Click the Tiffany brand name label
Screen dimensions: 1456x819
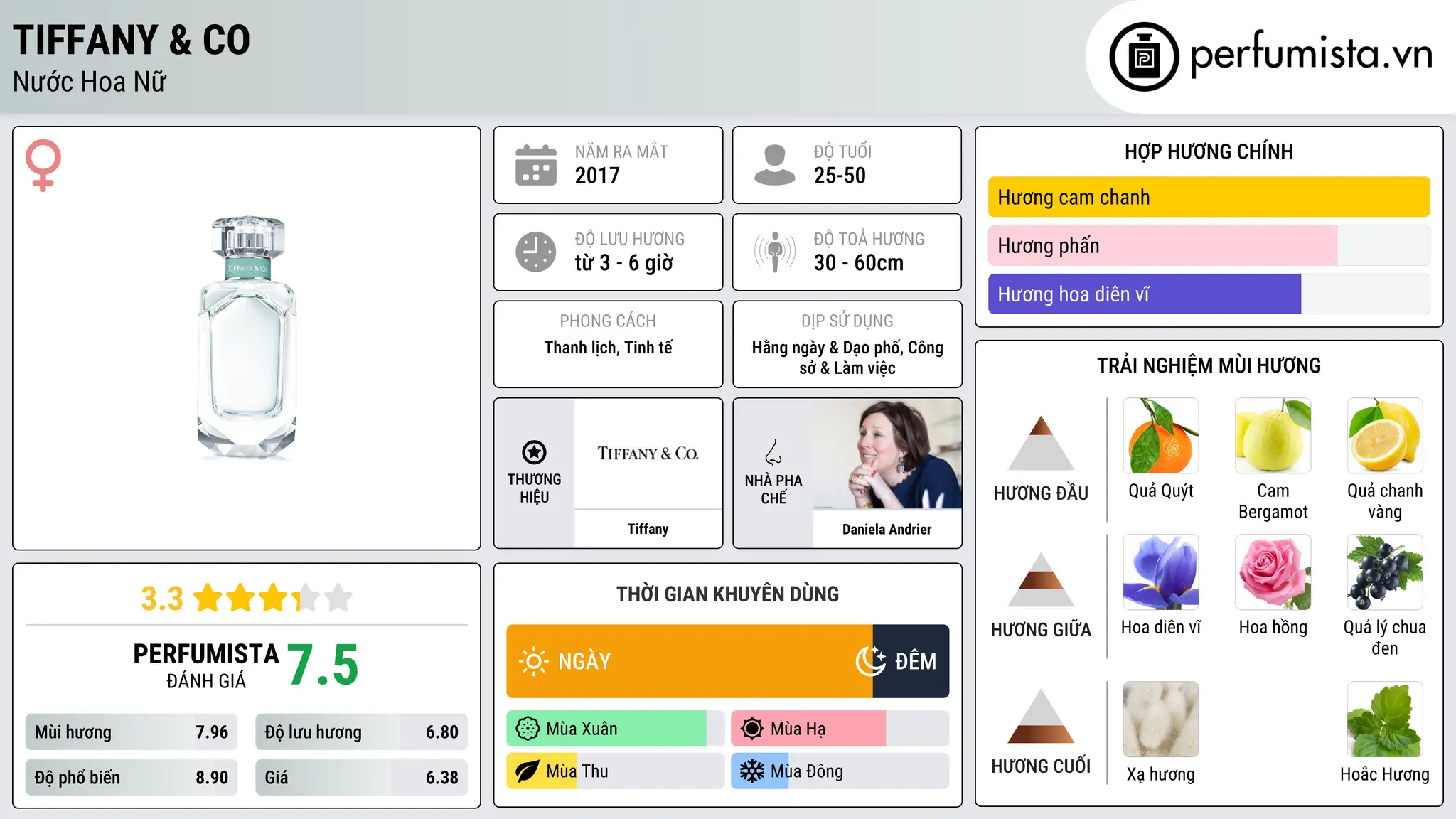pyautogui.click(x=648, y=529)
